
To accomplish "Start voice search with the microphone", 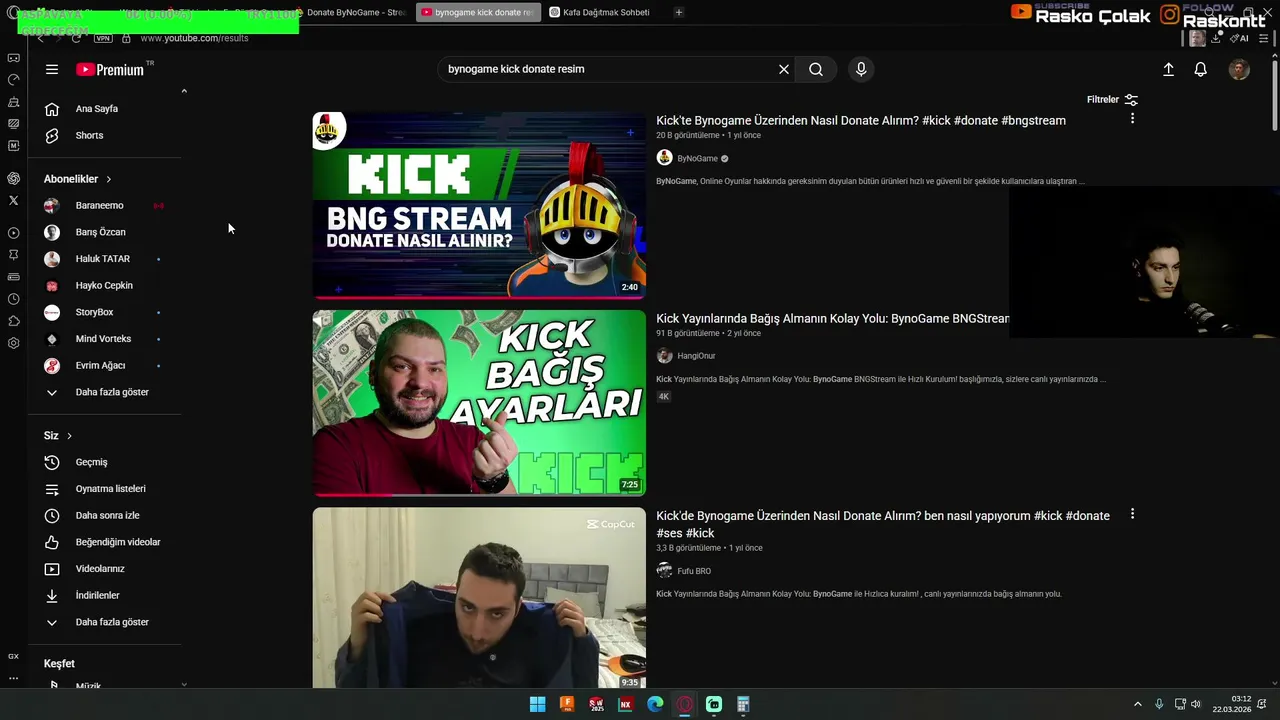I will (x=861, y=69).
